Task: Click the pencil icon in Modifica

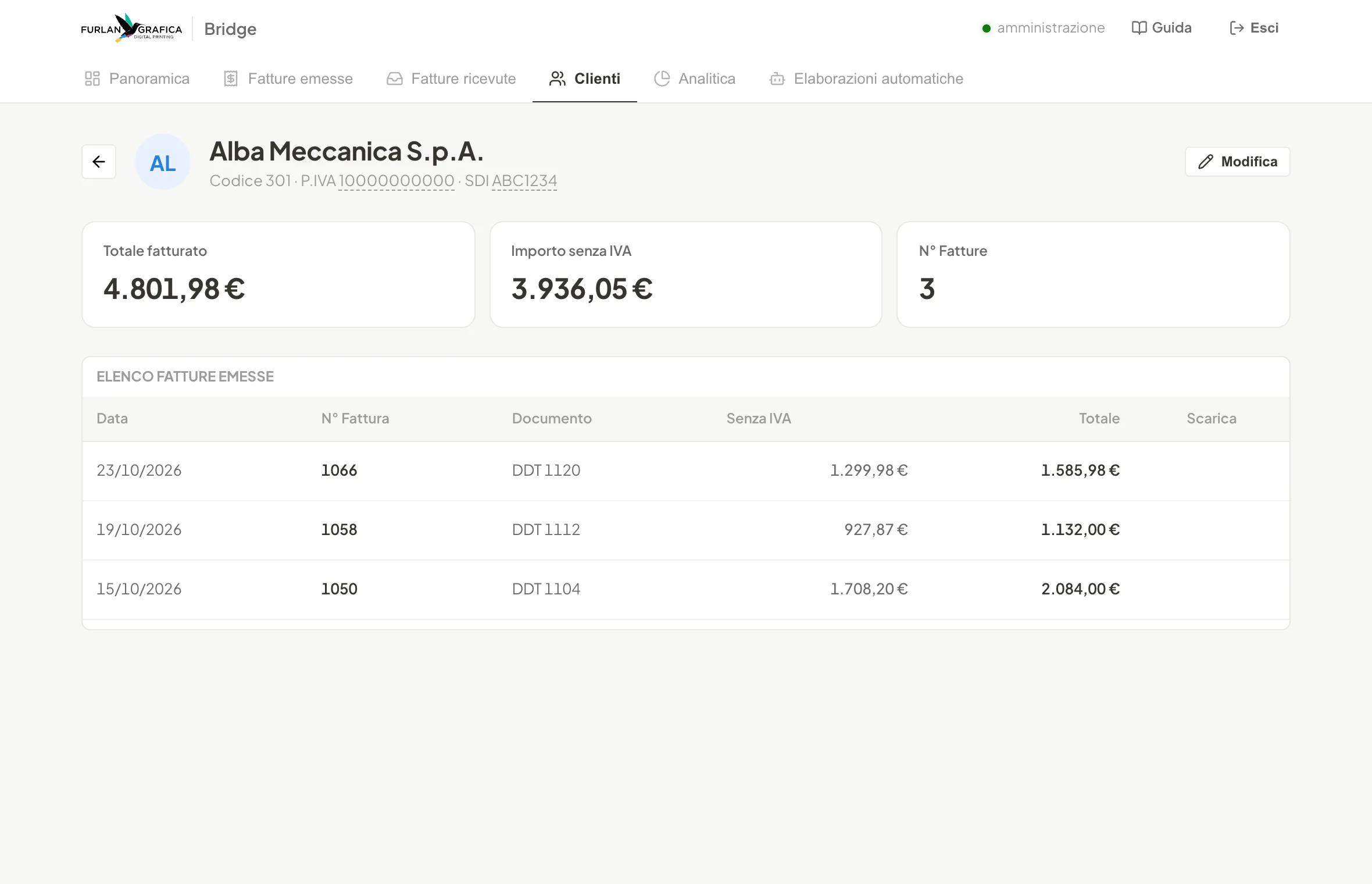Action: (1206, 162)
